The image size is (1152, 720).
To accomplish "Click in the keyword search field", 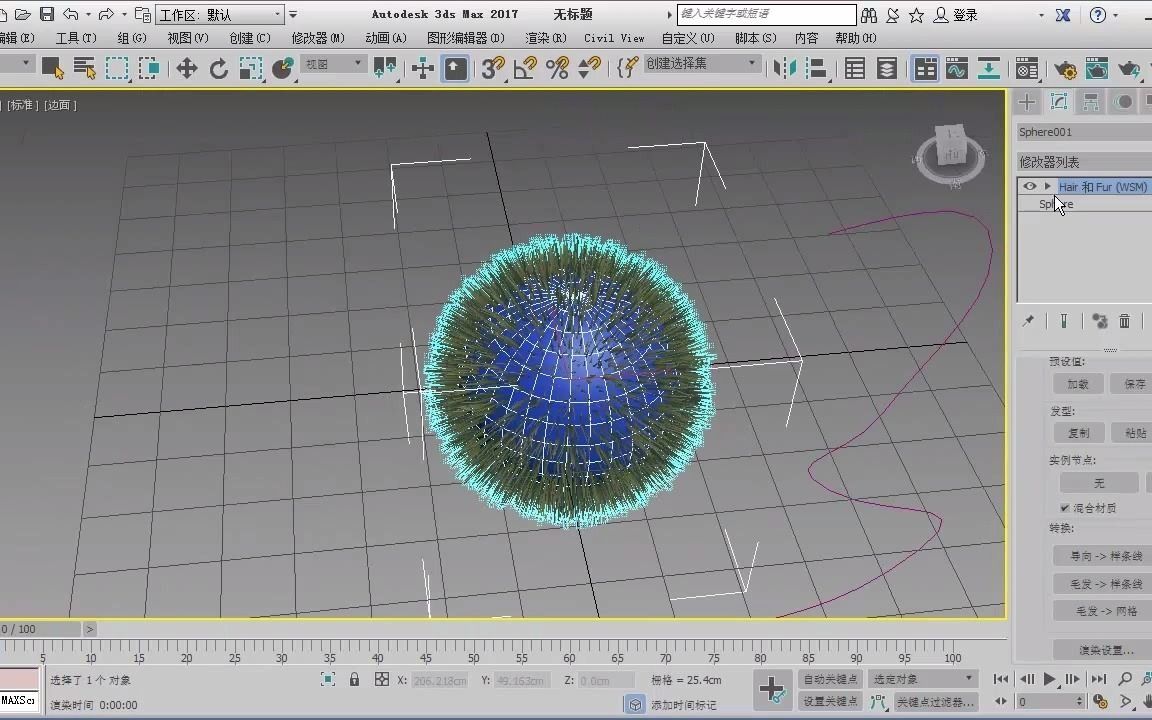I will 766,14.
